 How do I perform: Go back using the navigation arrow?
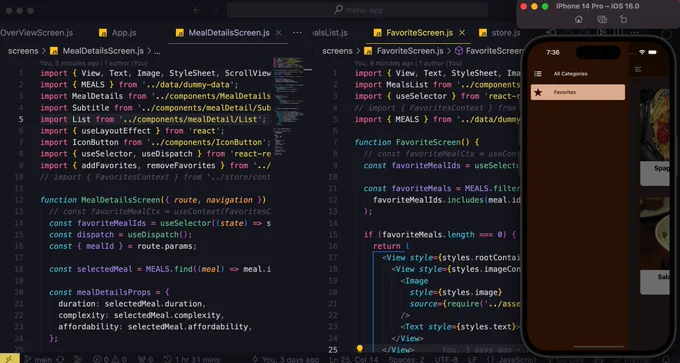pyautogui.click(x=197, y=10)
